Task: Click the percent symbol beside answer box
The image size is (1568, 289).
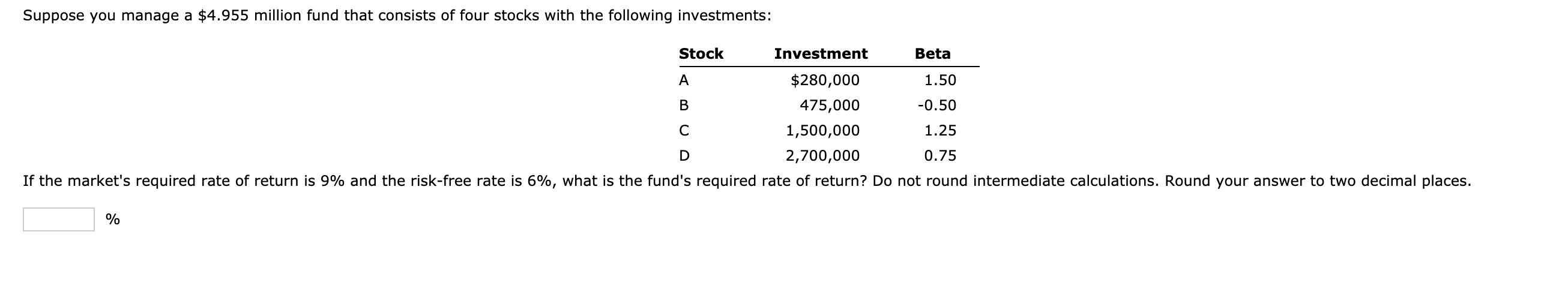Action: pyautogui.click(x=113, y=219)
